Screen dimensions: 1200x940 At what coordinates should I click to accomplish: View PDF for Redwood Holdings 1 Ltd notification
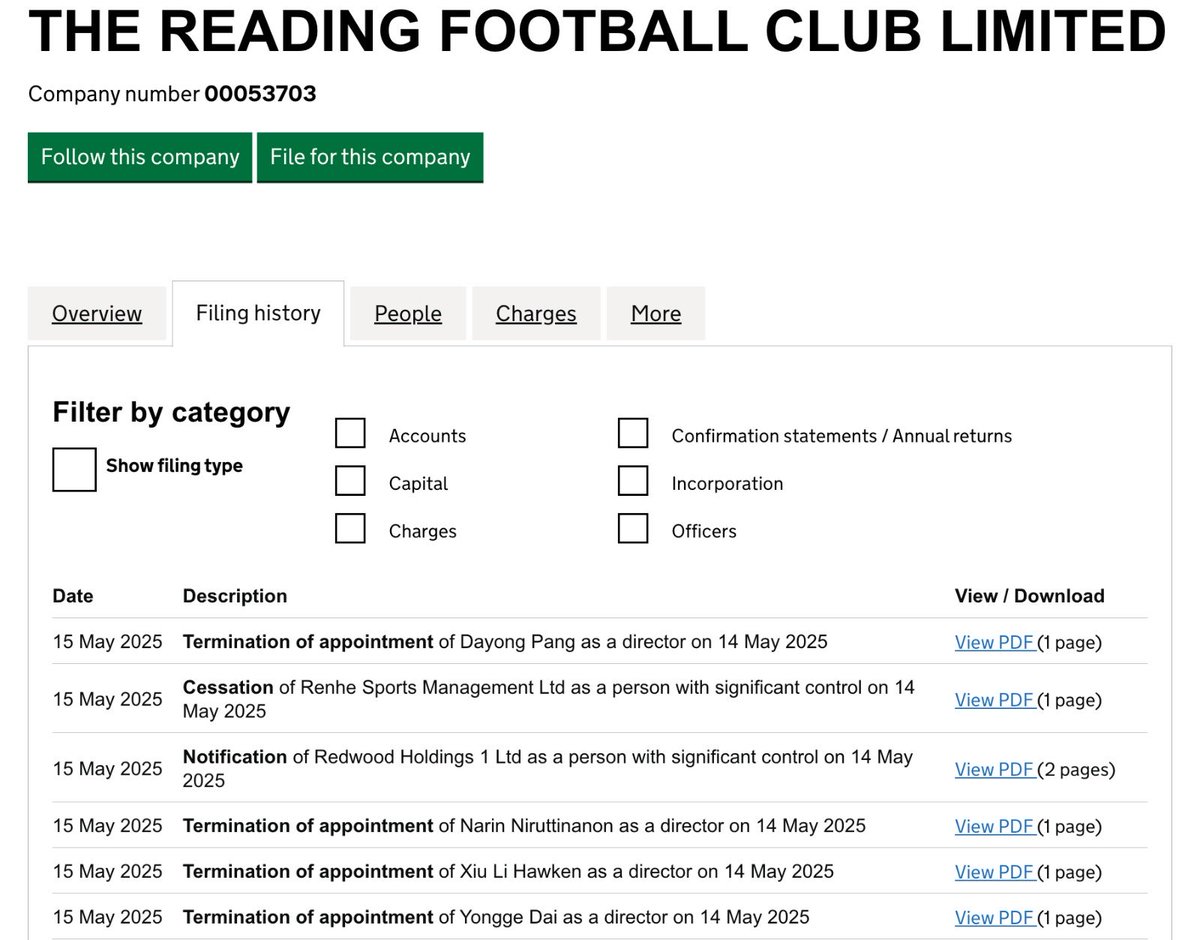click(x=995, y=769)
